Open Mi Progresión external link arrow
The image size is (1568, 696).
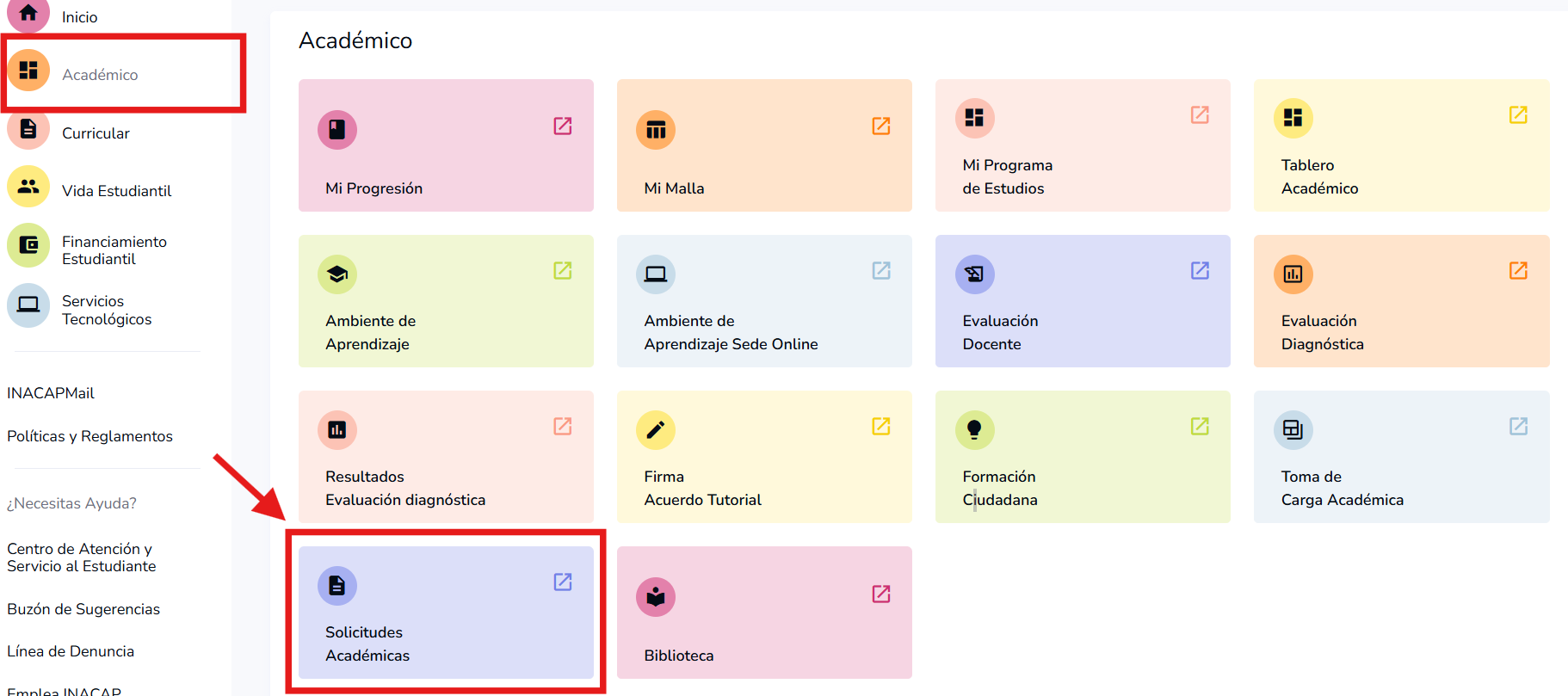563,126
